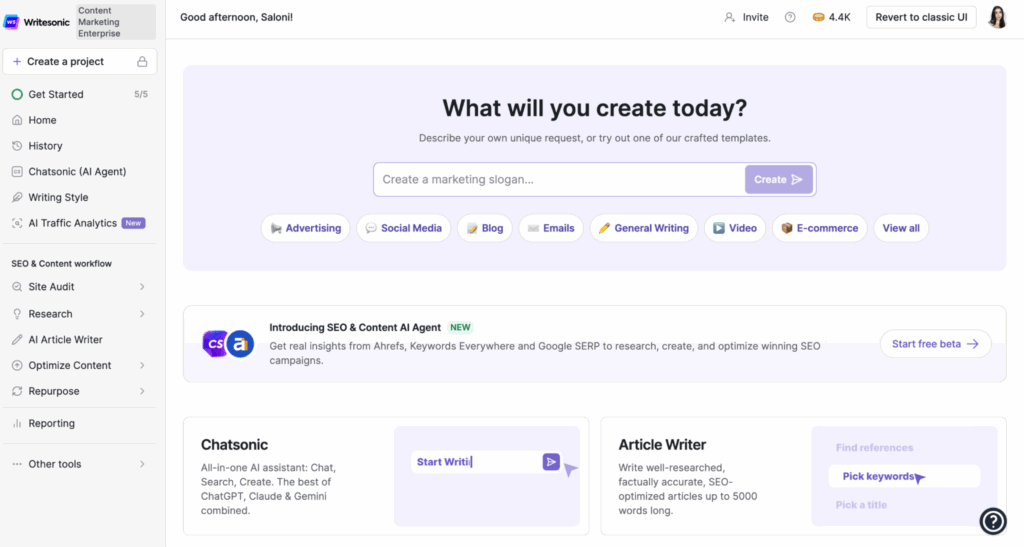The width and height of the screenshot is (1024, 547).
Task: Open the user profile avatar
Action: coord(997,18)
